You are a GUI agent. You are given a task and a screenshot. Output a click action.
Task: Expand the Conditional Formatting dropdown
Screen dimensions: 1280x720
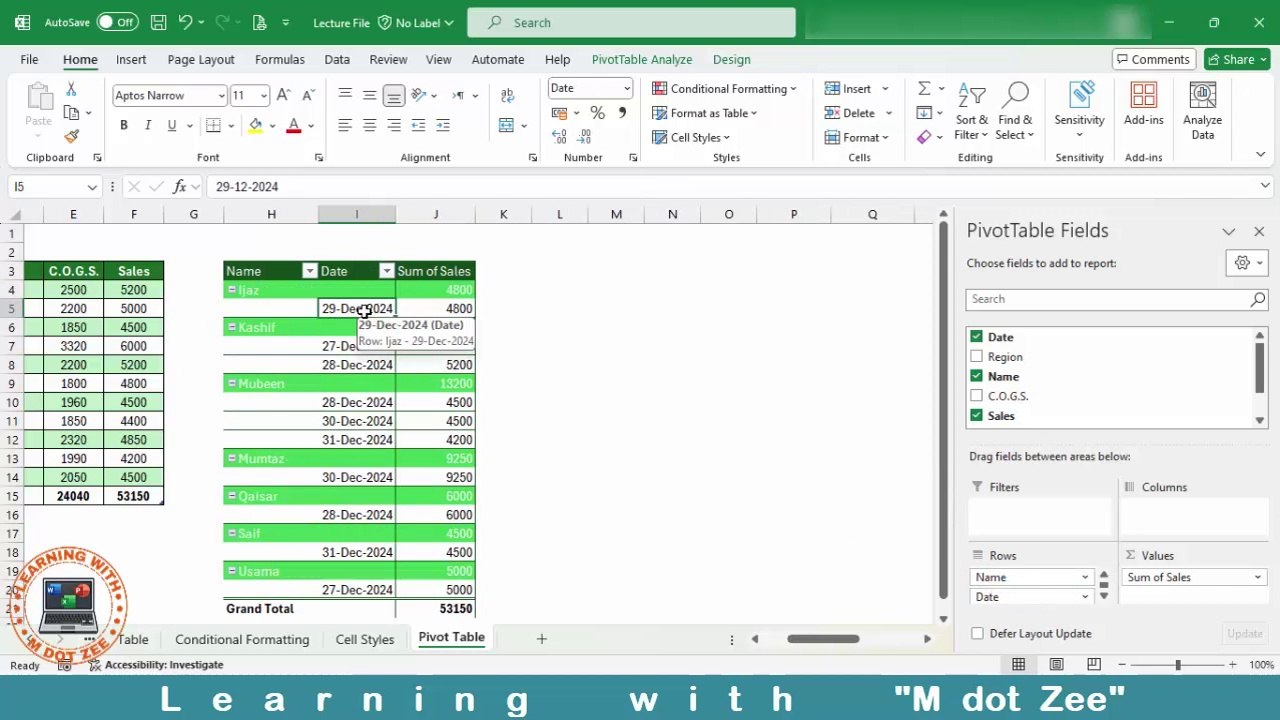pyautogui.click(x=793, y=89)
